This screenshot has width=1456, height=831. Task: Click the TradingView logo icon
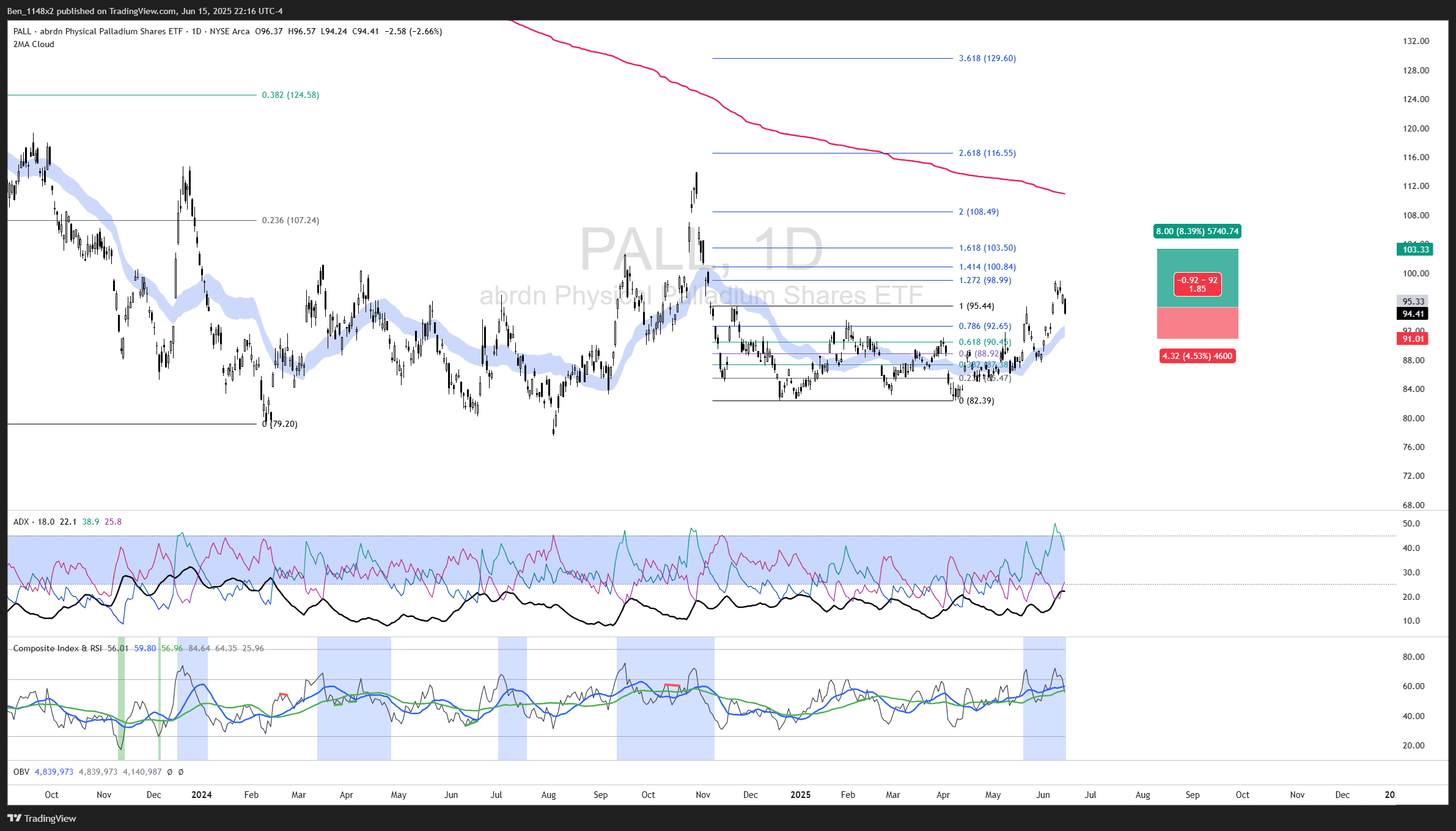pyautogui.click(x=14, y=818)
